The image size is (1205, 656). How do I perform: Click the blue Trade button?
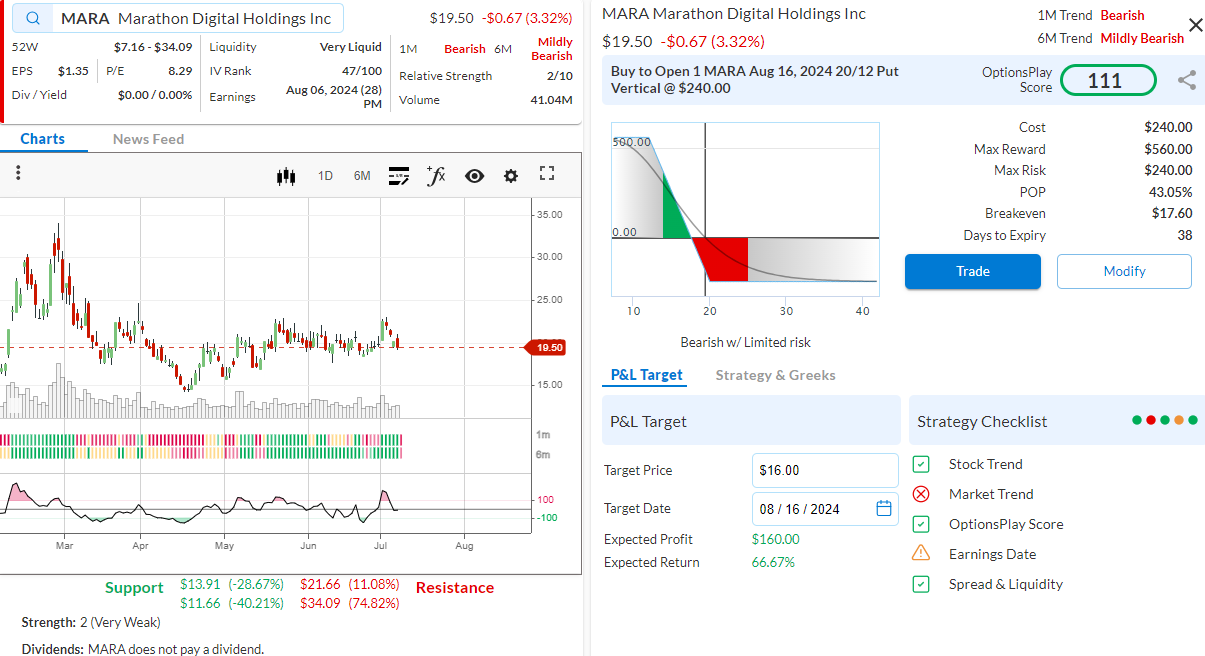coord(973,271)
